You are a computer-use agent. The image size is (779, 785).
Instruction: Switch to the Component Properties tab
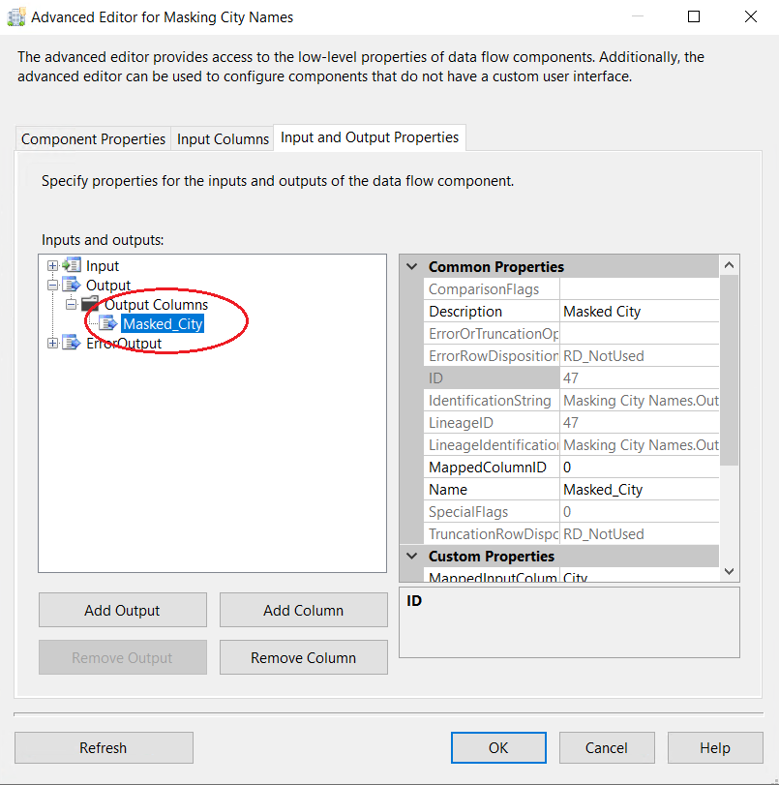[x=93, y=139]
